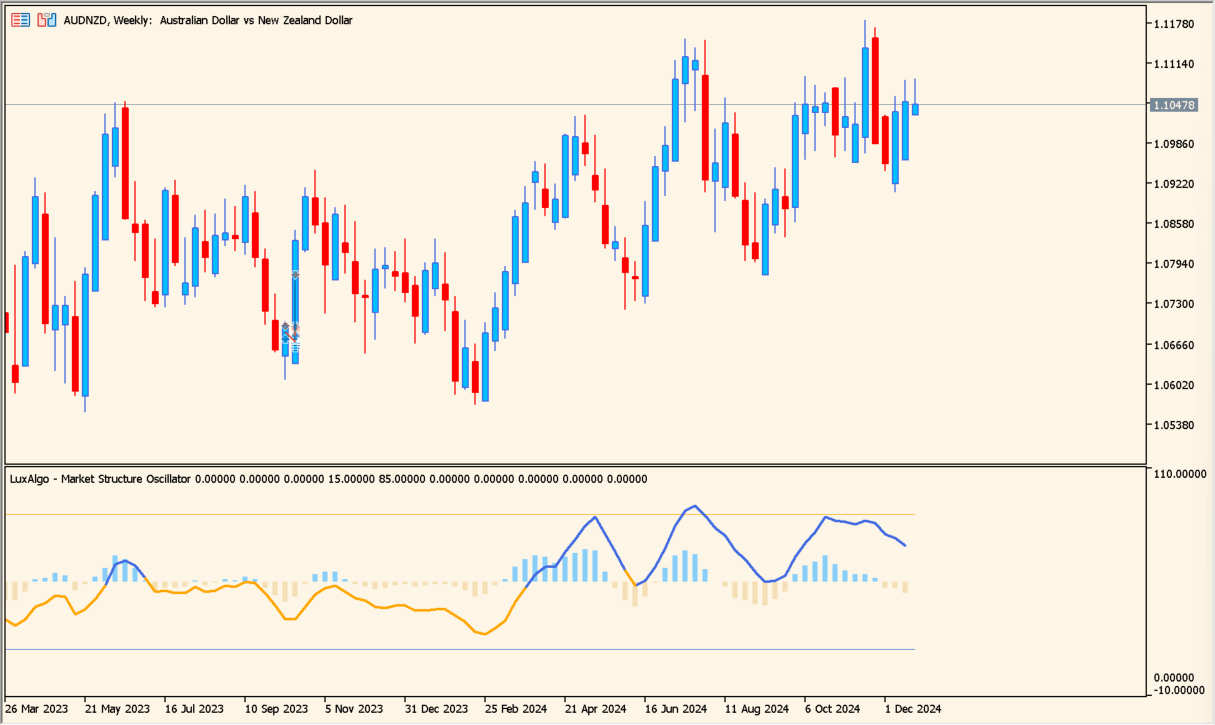Click the 1.05380 value on the price scale
Image resolution: width=1215 pixels, height=725 pixels.
[x=1172, y=422]
